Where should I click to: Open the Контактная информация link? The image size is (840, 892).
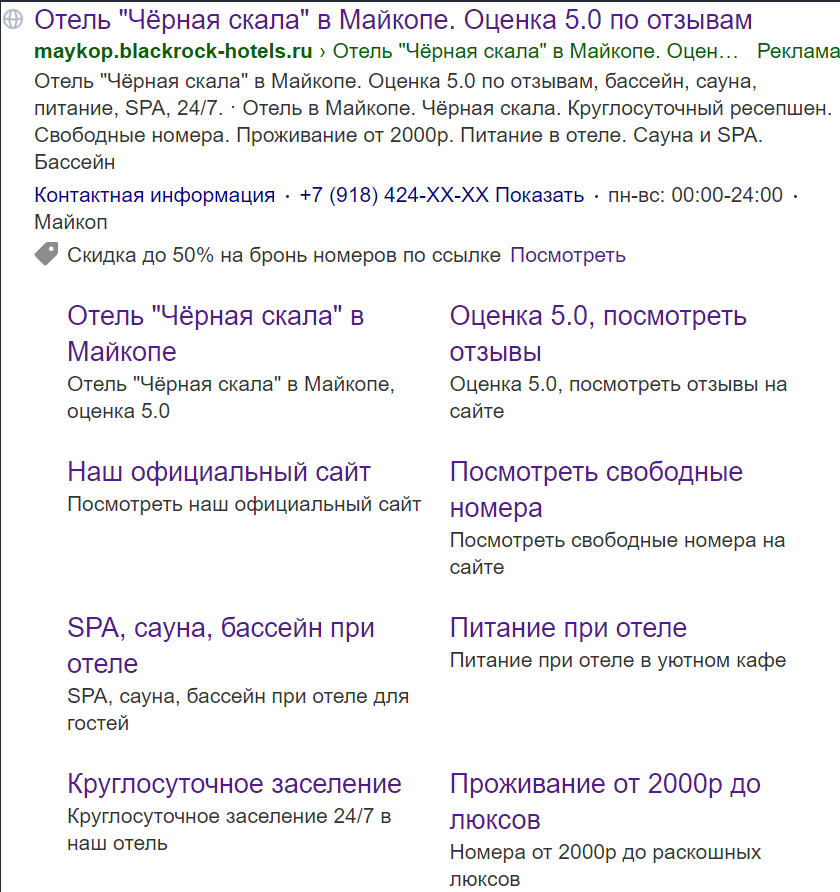pos(155,195)
